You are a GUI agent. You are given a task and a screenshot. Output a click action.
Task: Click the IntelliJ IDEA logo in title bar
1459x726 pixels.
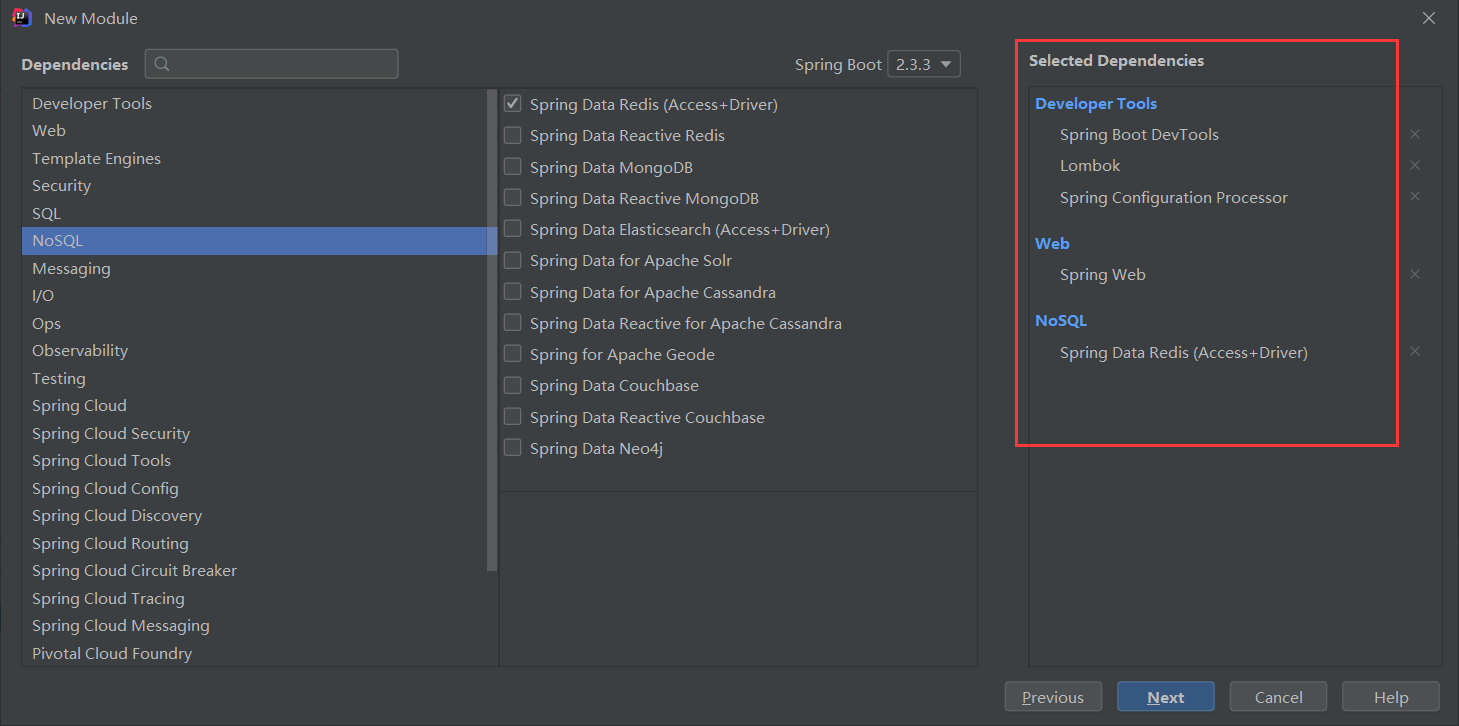click(x=22, y=17)
